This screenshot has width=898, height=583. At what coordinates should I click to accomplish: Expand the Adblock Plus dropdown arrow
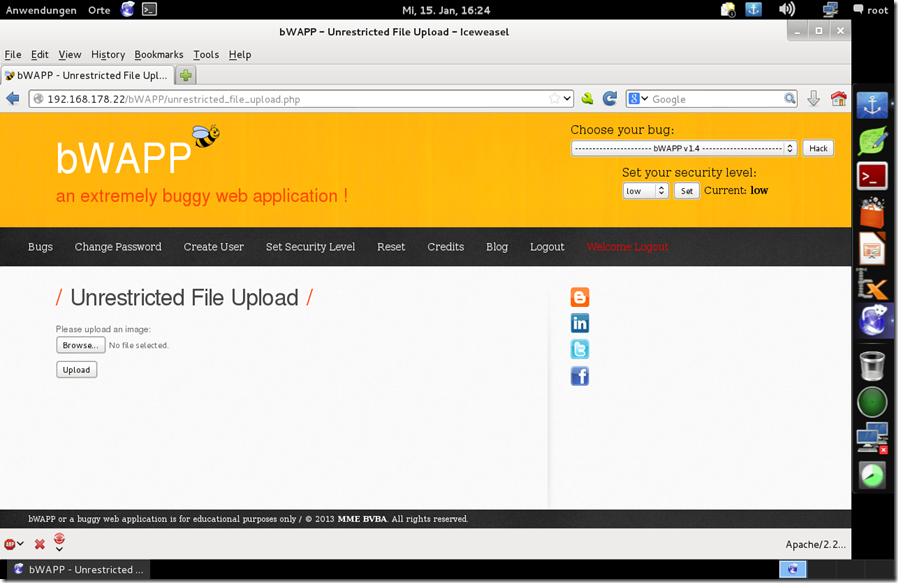pos(21,543)
